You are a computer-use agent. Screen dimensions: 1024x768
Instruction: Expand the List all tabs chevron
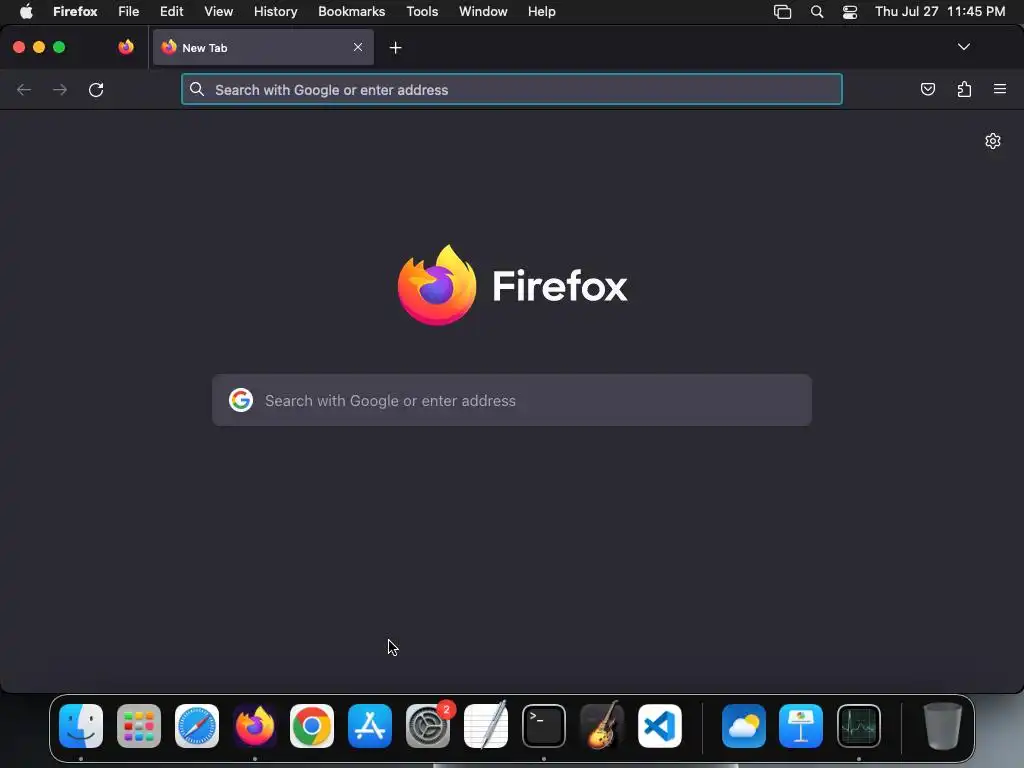[963, 47]
